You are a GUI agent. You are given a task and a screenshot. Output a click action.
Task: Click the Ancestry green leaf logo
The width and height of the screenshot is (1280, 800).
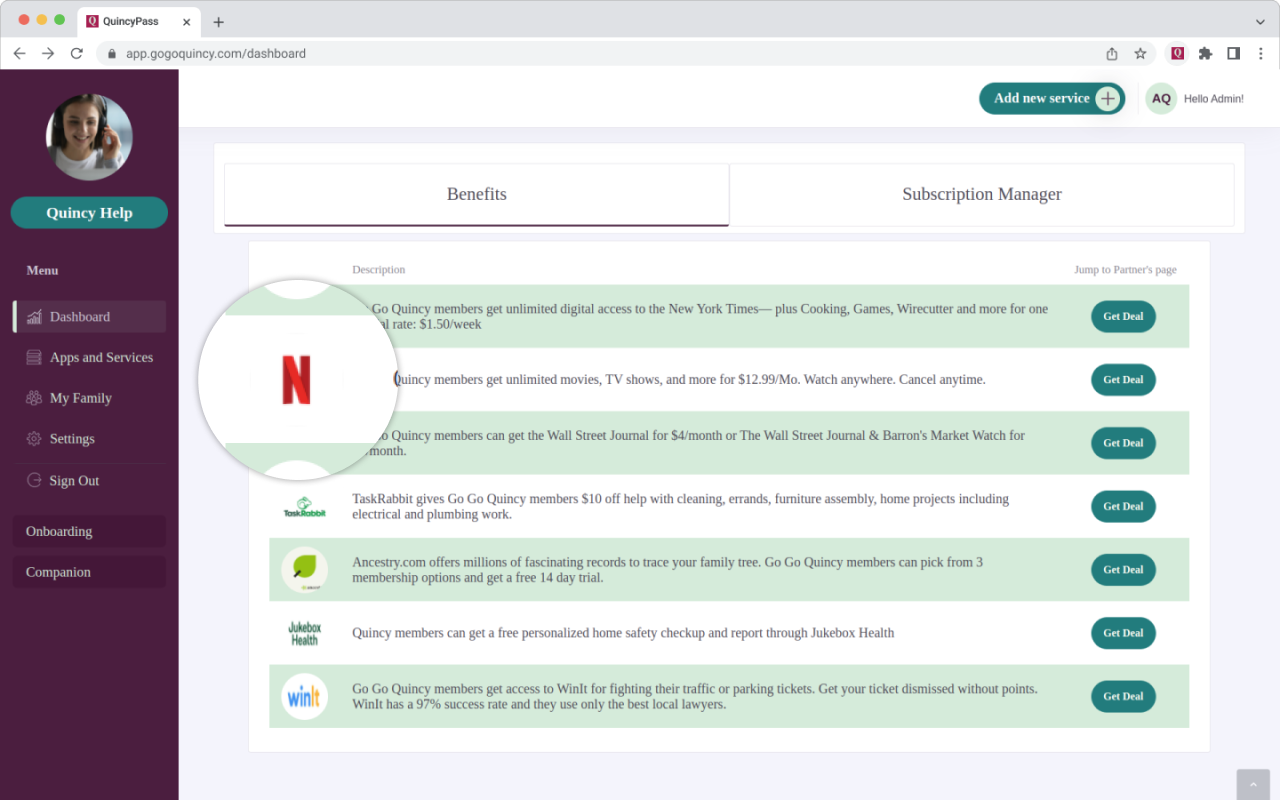click(304, 570)
